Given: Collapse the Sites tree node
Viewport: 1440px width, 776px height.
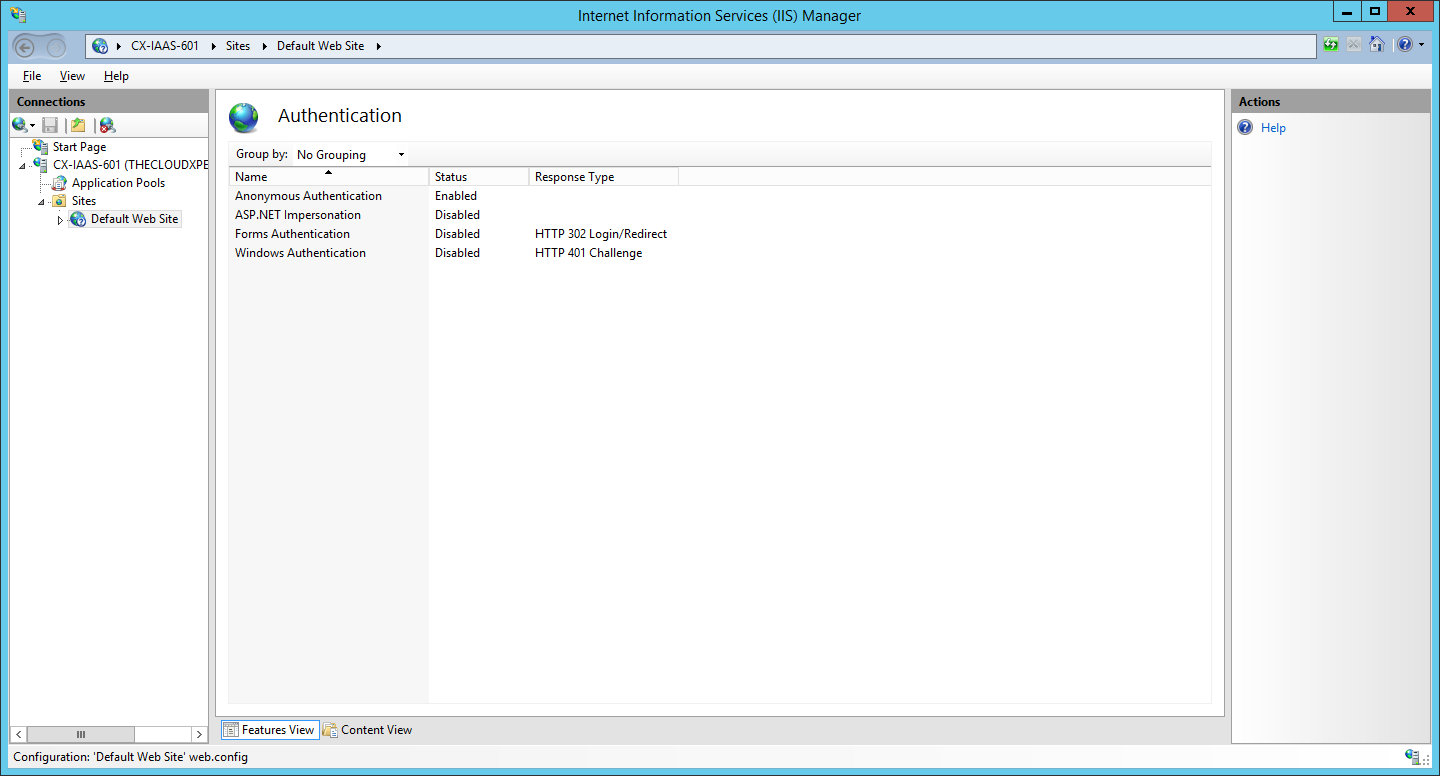Looking at the screenshot, I should click(x=42, y=202).
